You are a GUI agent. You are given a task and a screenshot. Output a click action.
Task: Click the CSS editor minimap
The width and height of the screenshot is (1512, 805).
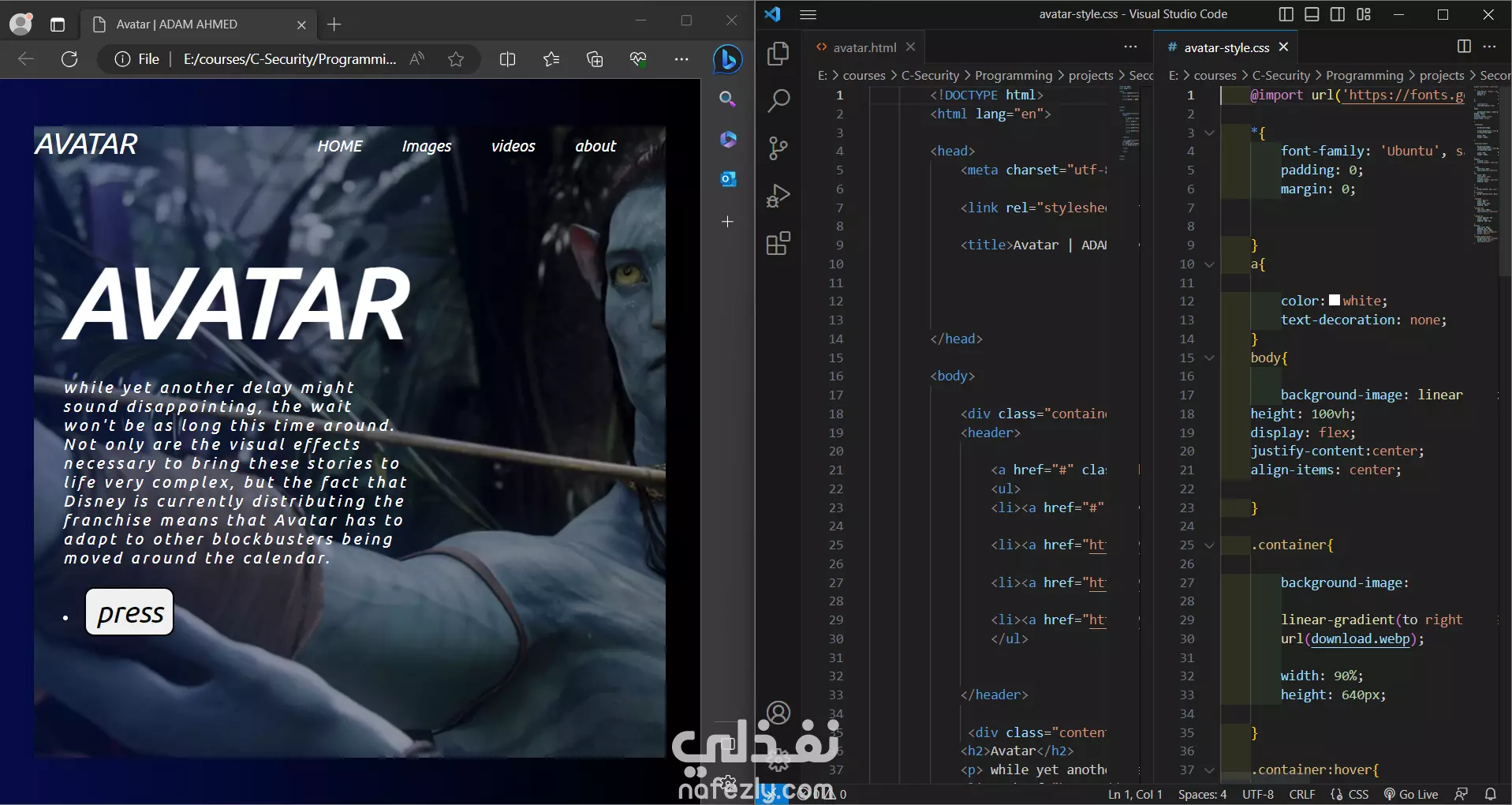tap(1486, 166)
